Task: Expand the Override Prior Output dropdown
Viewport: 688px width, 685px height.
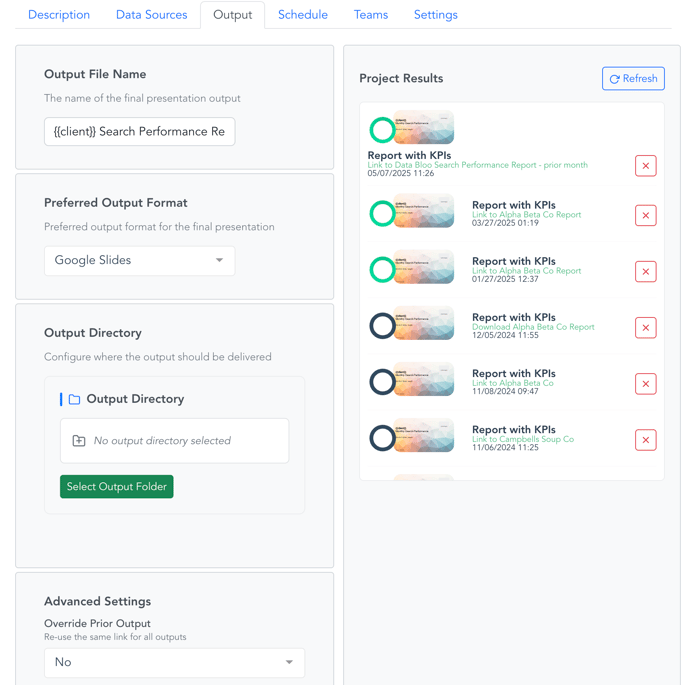Action: coord(174,662)
